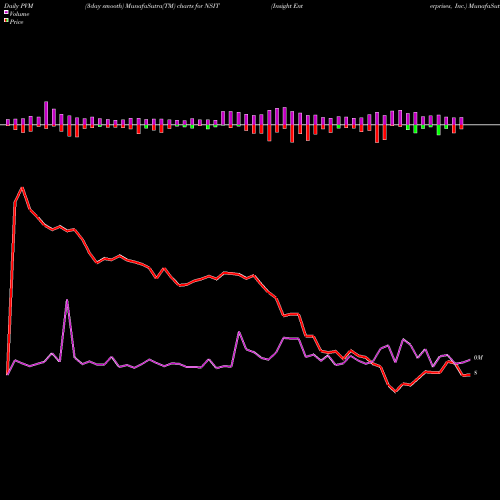Click the 'erprises, Inc.) MunafaSutra' header text
This screenshot has height=500, width=500.
point(465,6)
